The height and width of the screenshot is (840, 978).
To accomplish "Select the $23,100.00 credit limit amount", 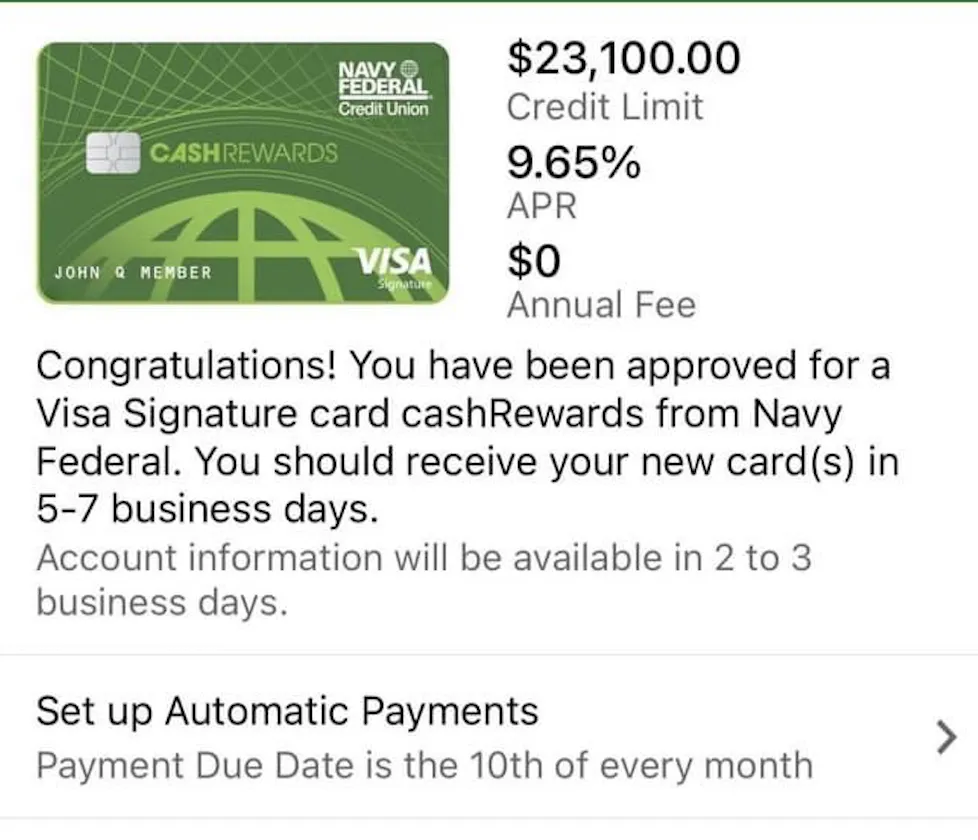I will click(x=624, y=58).
